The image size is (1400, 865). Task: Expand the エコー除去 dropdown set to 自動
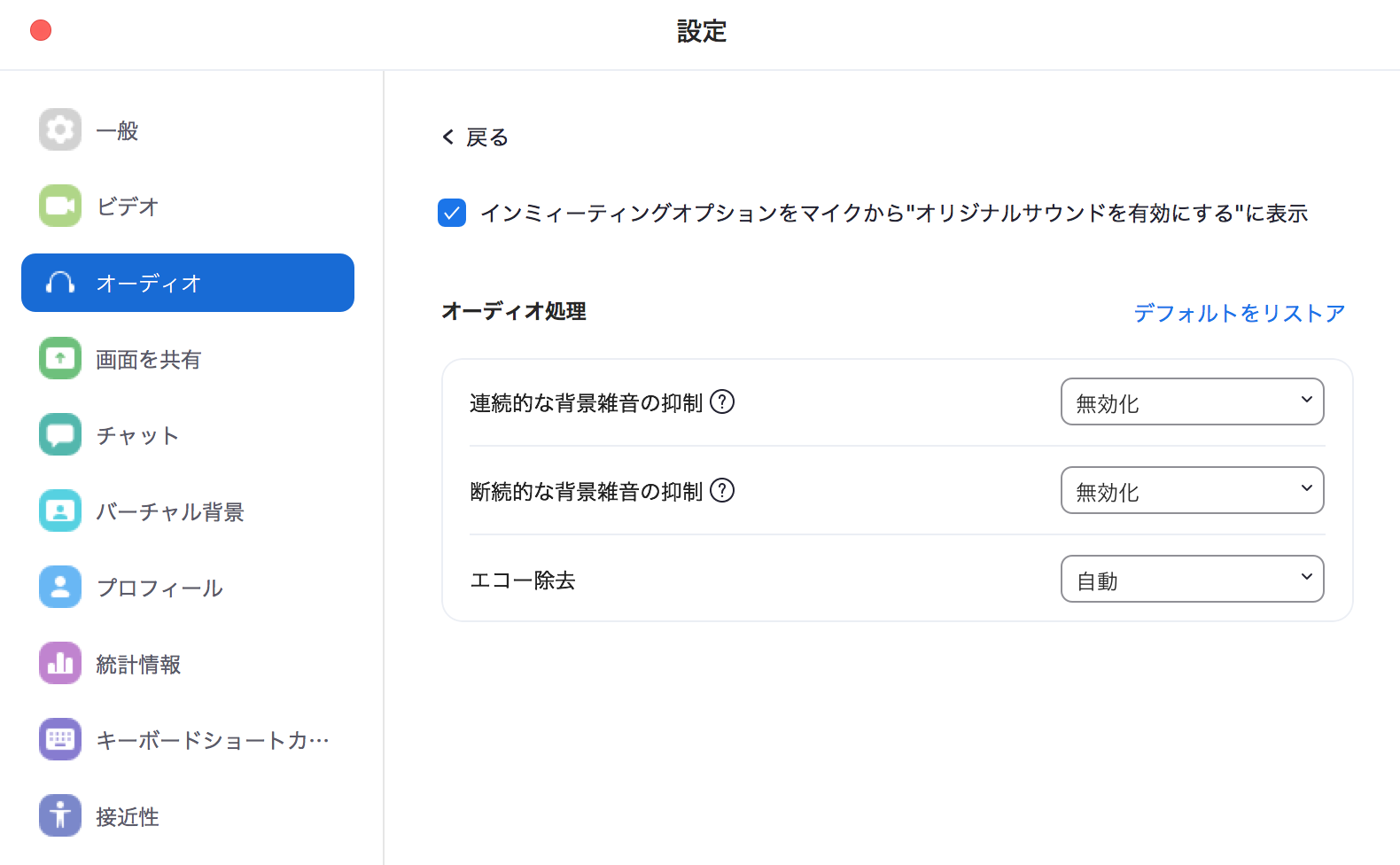coord(1192,580)
